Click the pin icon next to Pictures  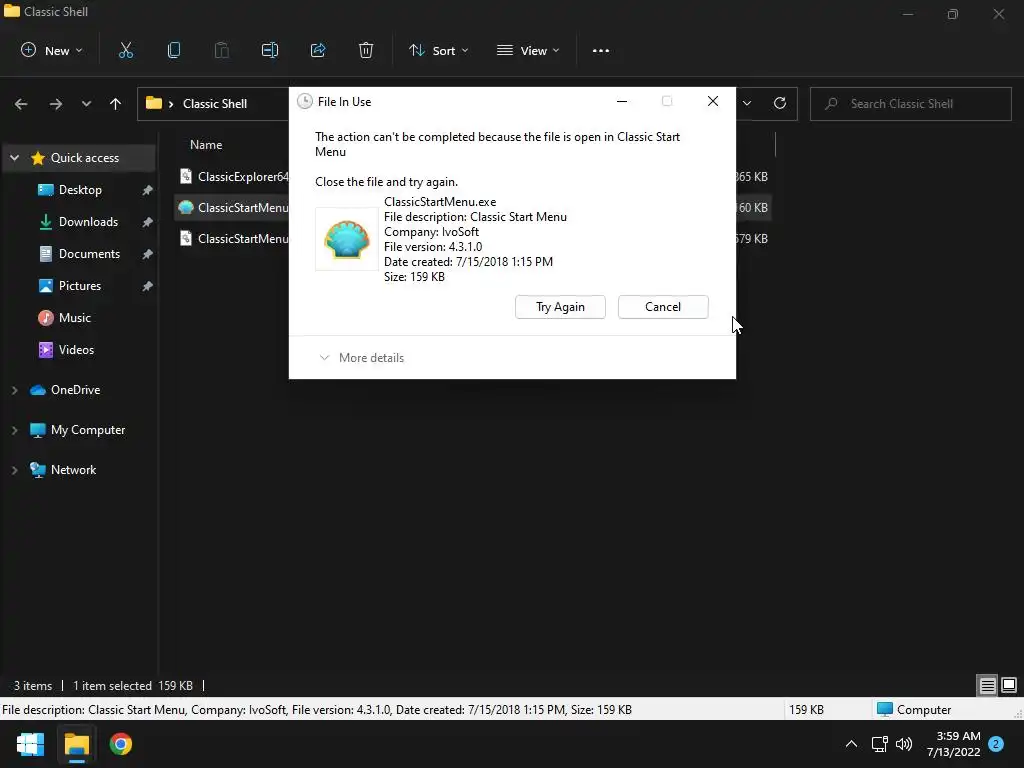[x=148, y=286]
